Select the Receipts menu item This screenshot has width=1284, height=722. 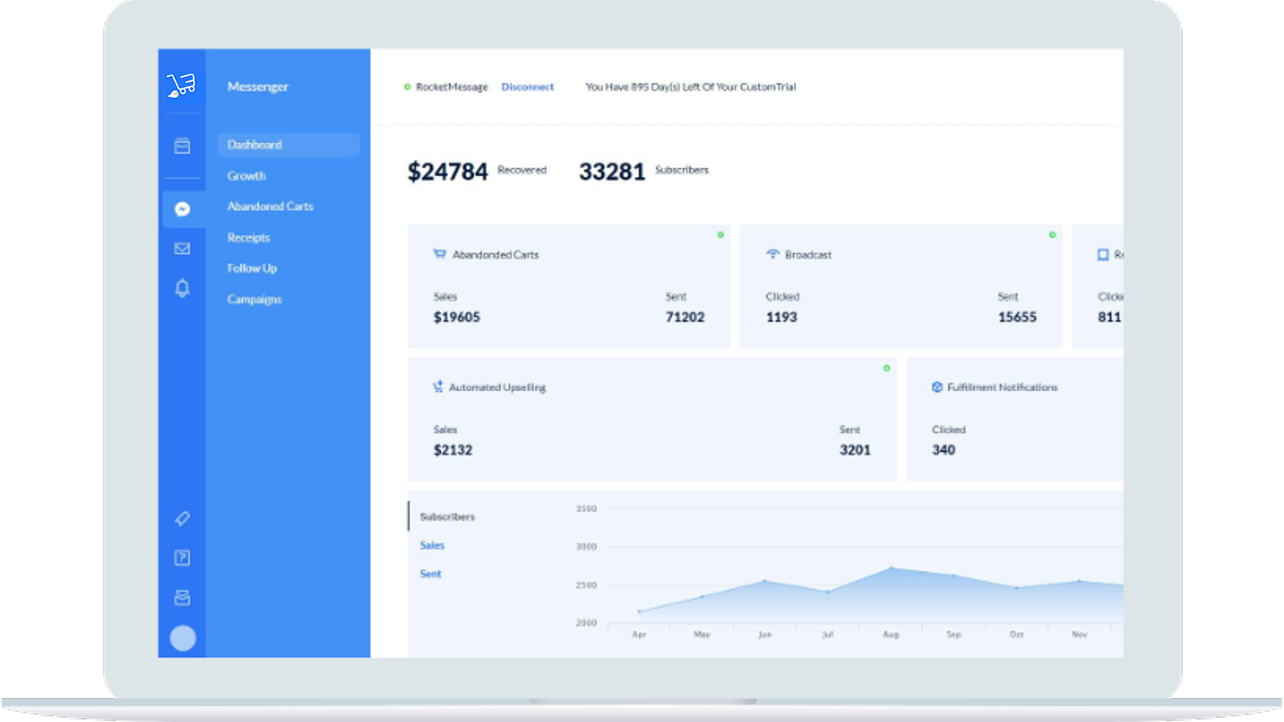coord(248,238)
